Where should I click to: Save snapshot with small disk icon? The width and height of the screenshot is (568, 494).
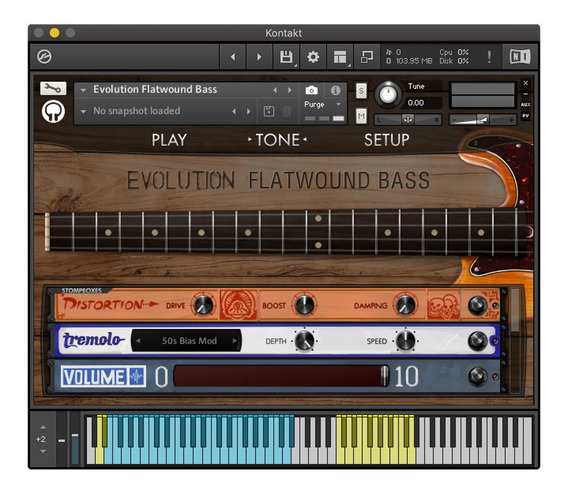tap(268, 111)
